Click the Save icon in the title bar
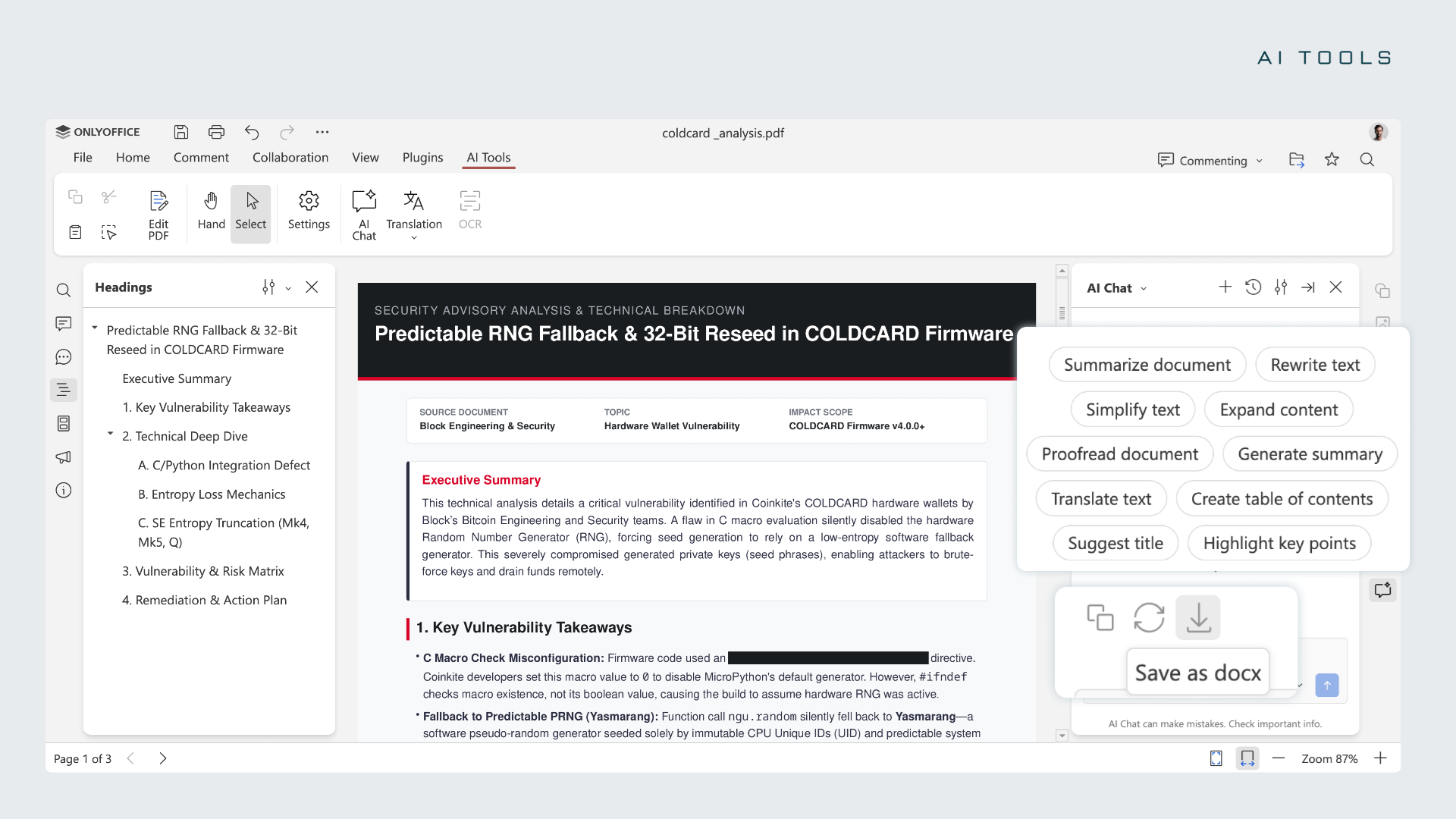This screenshot has height=819, width=1456. pyautogui.click(x=180, y=132)
